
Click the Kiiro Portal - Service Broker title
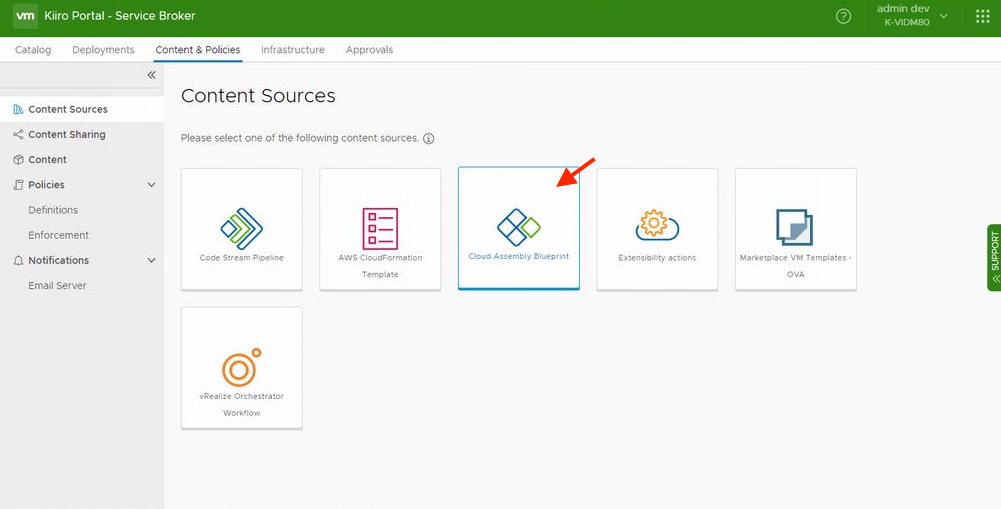[120, 16]
